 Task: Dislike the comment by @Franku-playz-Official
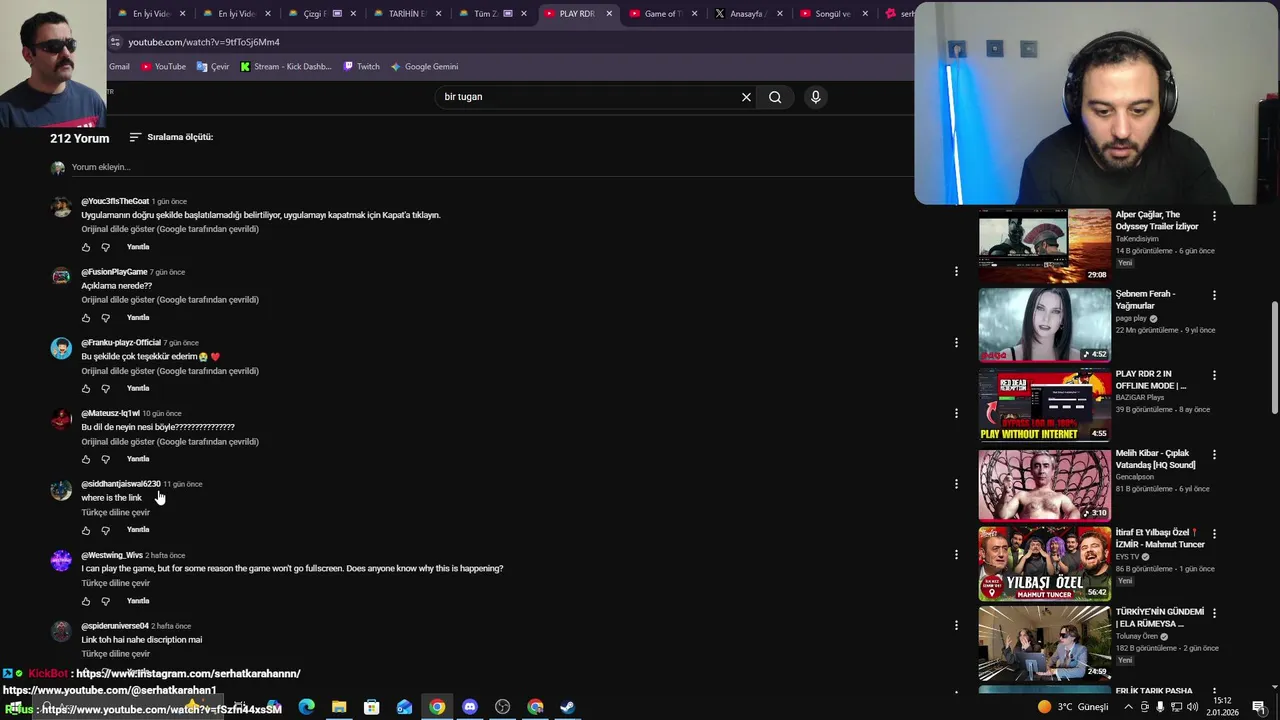point(106,389)
